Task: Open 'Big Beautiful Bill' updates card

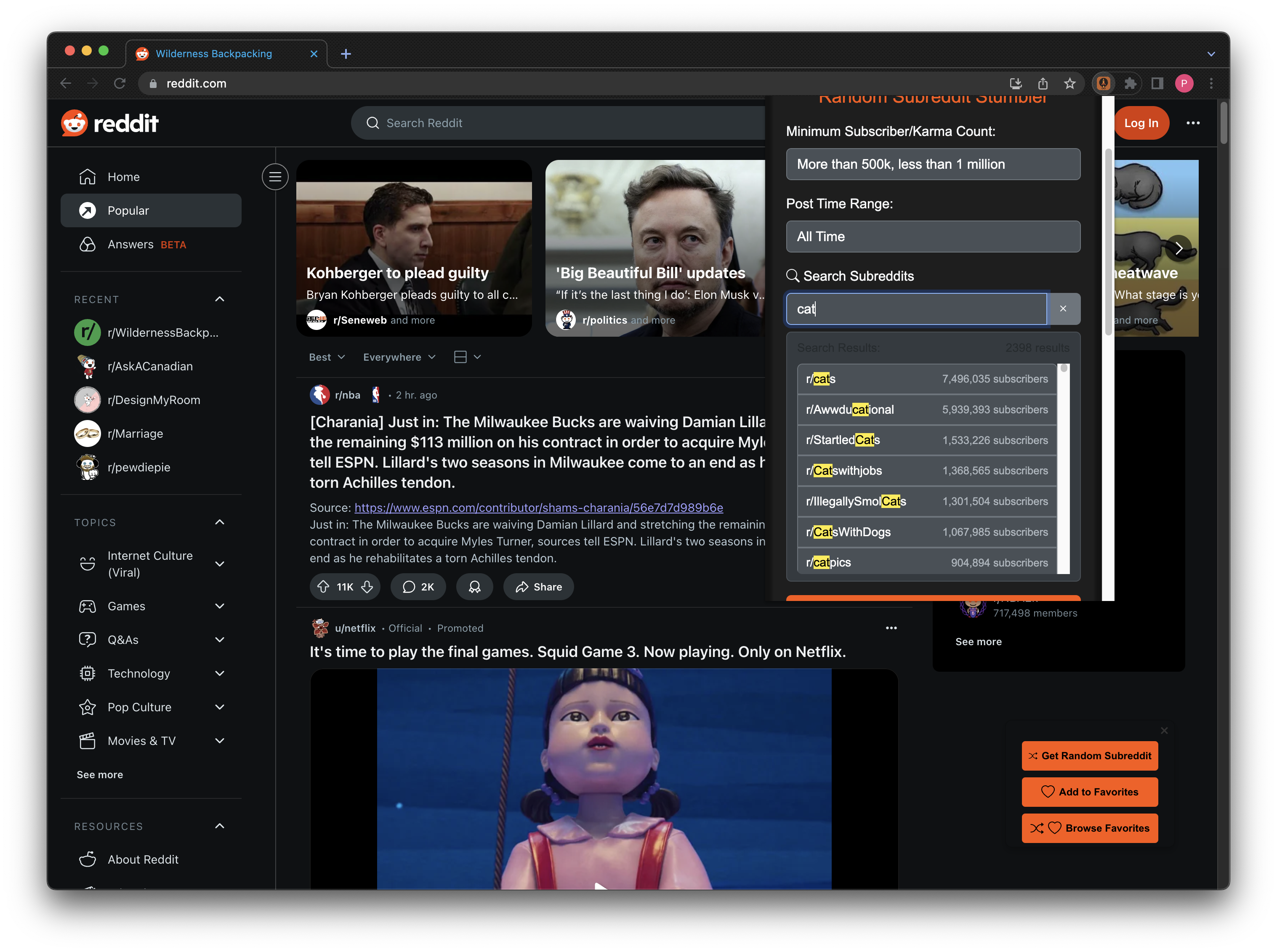Action: 655,248
